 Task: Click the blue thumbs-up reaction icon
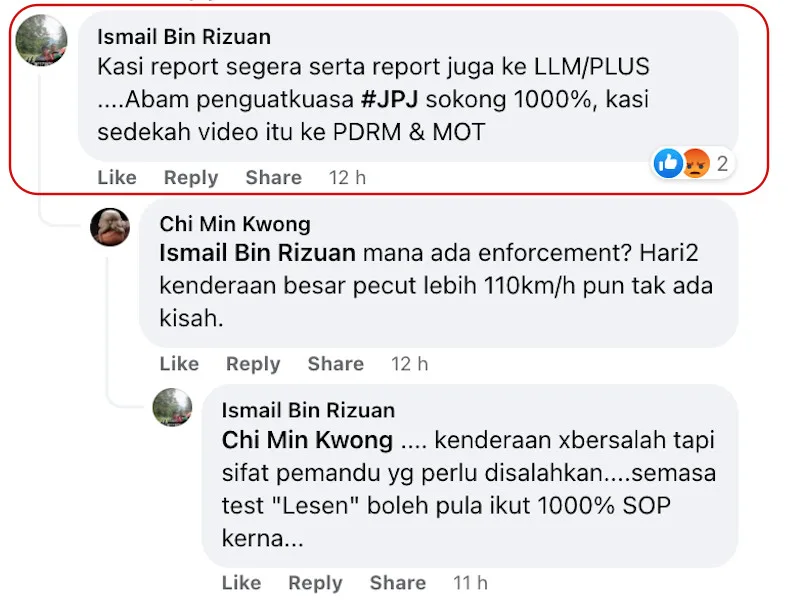click(x=668, y=163)
